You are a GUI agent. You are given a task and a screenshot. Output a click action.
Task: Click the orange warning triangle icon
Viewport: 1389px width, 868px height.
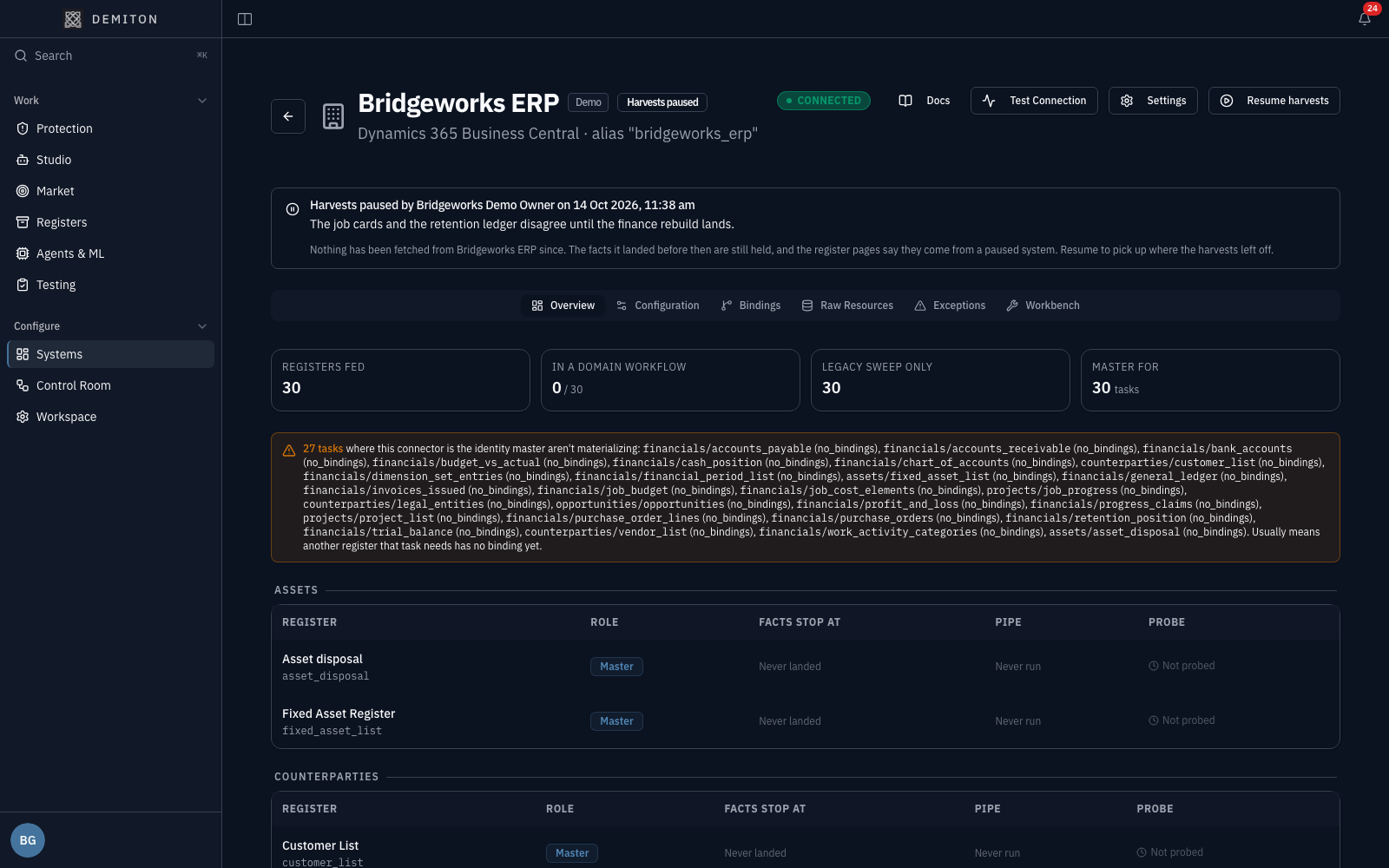tap(289, 450)
